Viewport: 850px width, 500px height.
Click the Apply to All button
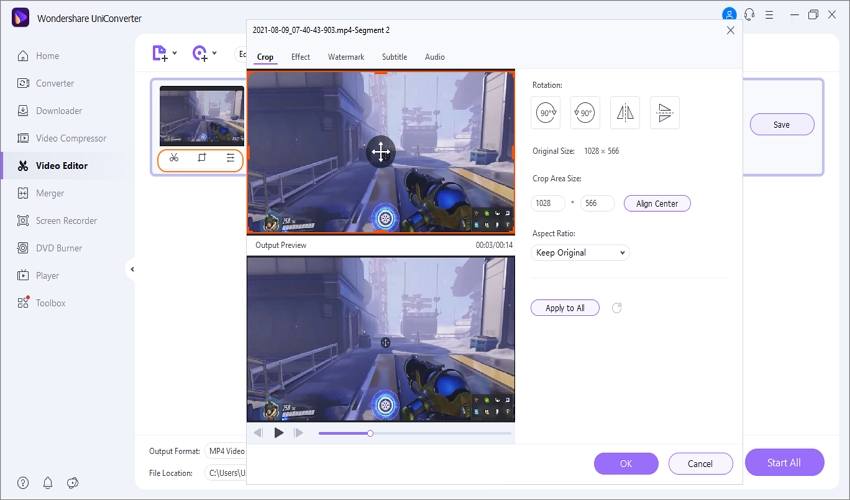565,308
